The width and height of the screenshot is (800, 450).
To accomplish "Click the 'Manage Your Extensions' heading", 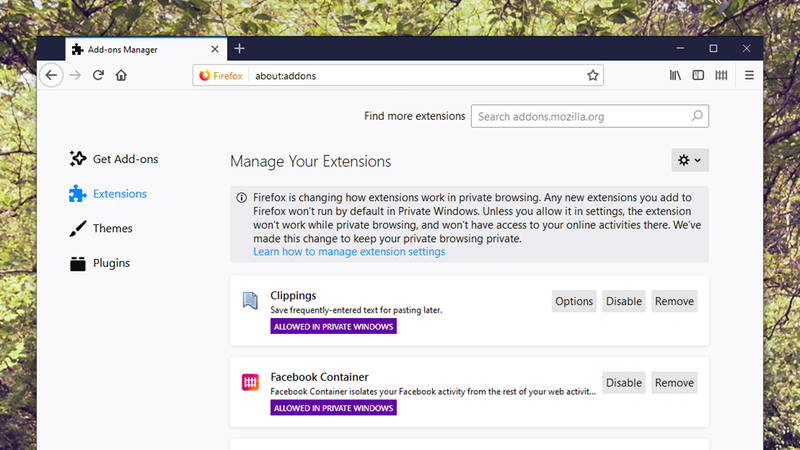I will click(311, 161).
